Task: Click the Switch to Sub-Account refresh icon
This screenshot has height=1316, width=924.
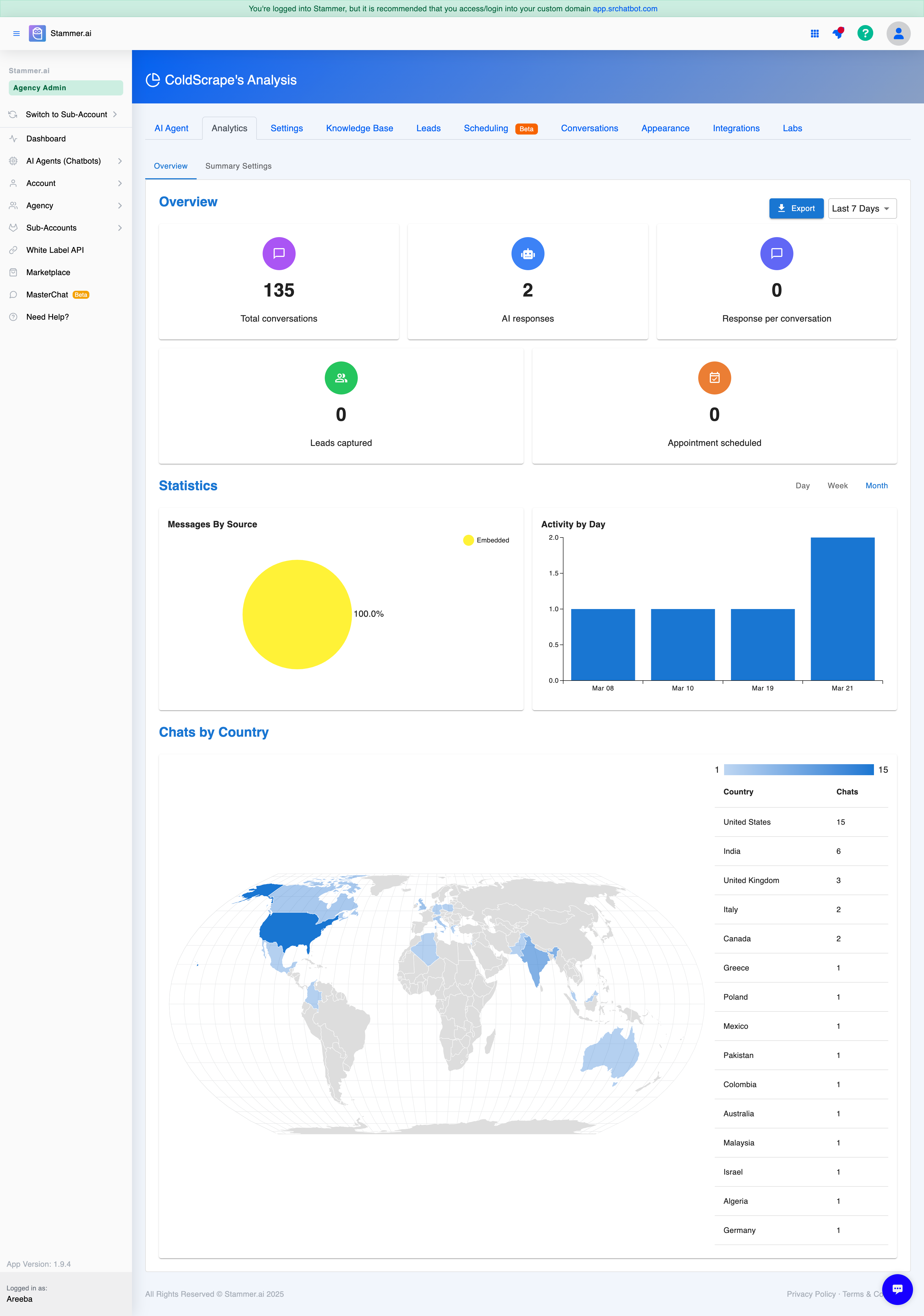Action: (x=13, y=115)
